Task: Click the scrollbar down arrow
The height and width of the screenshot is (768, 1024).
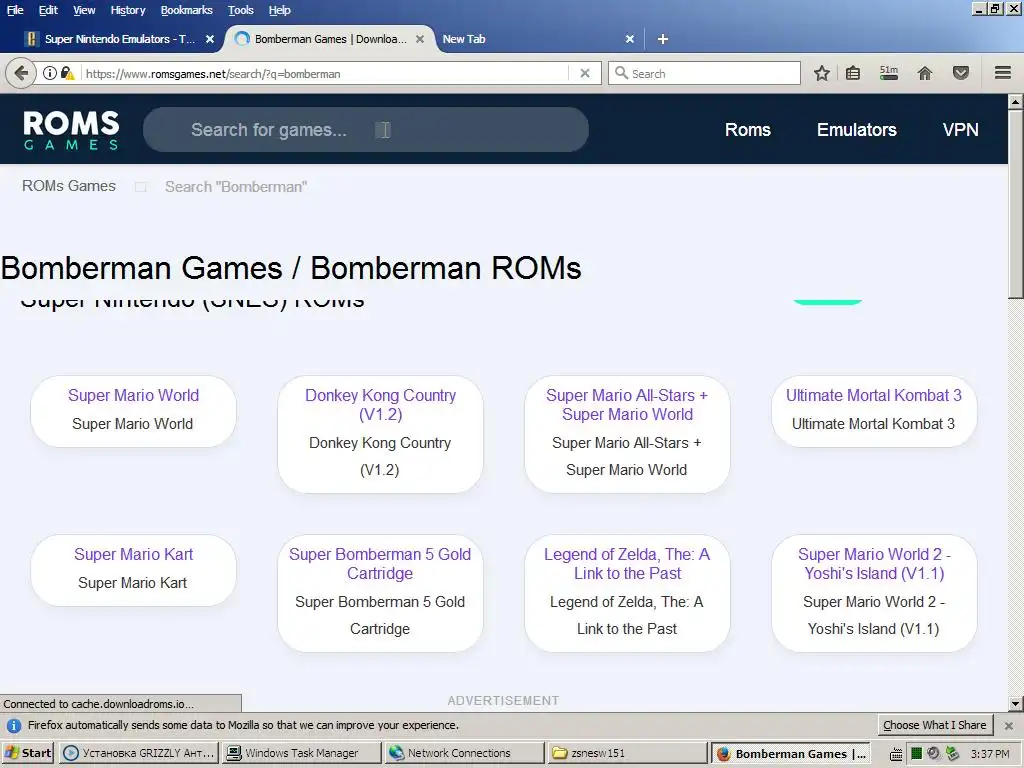Action: [1015, 704]
